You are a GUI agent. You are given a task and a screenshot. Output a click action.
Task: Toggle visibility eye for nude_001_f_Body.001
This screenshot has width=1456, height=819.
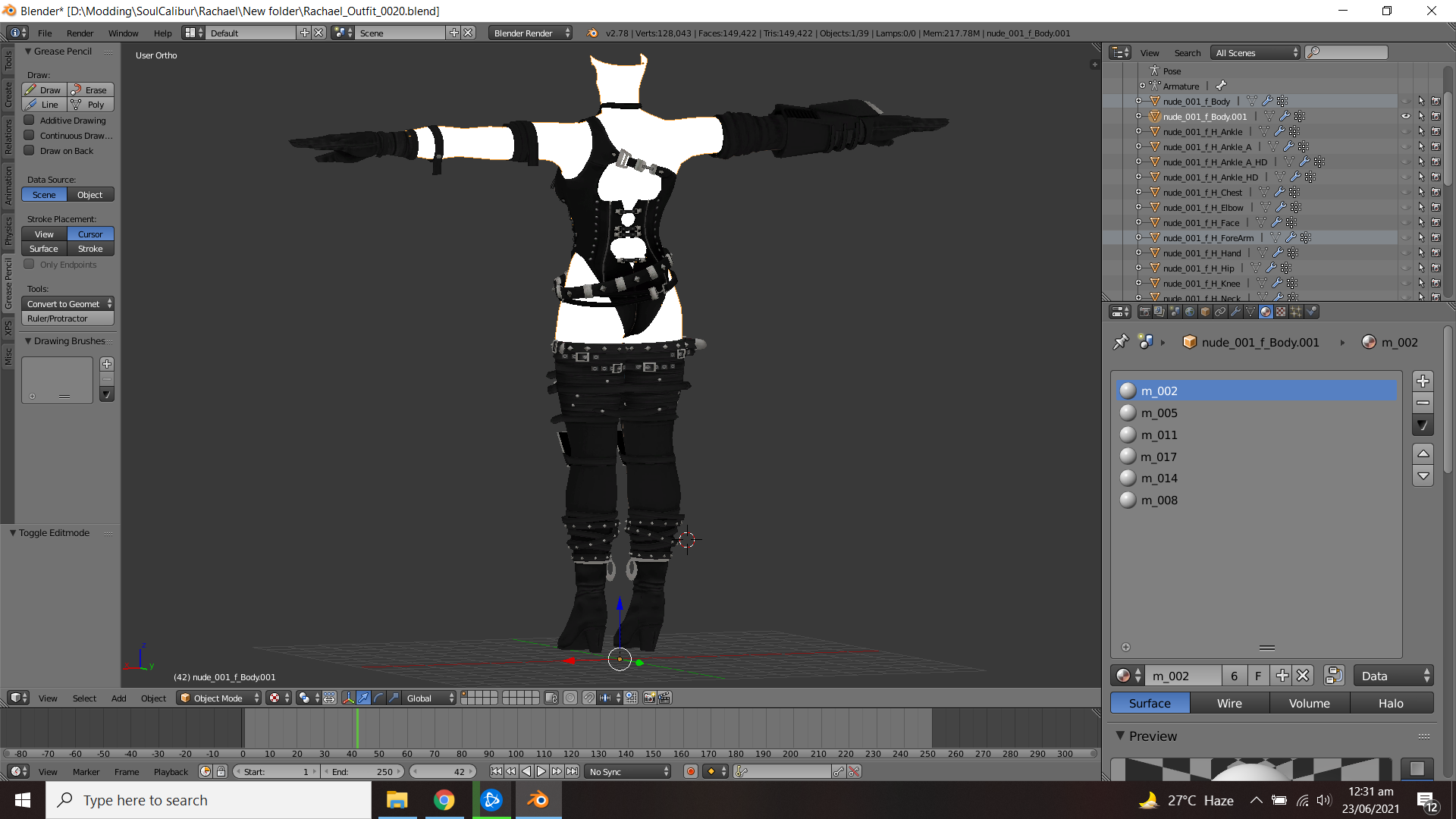tap(1406, 116)
